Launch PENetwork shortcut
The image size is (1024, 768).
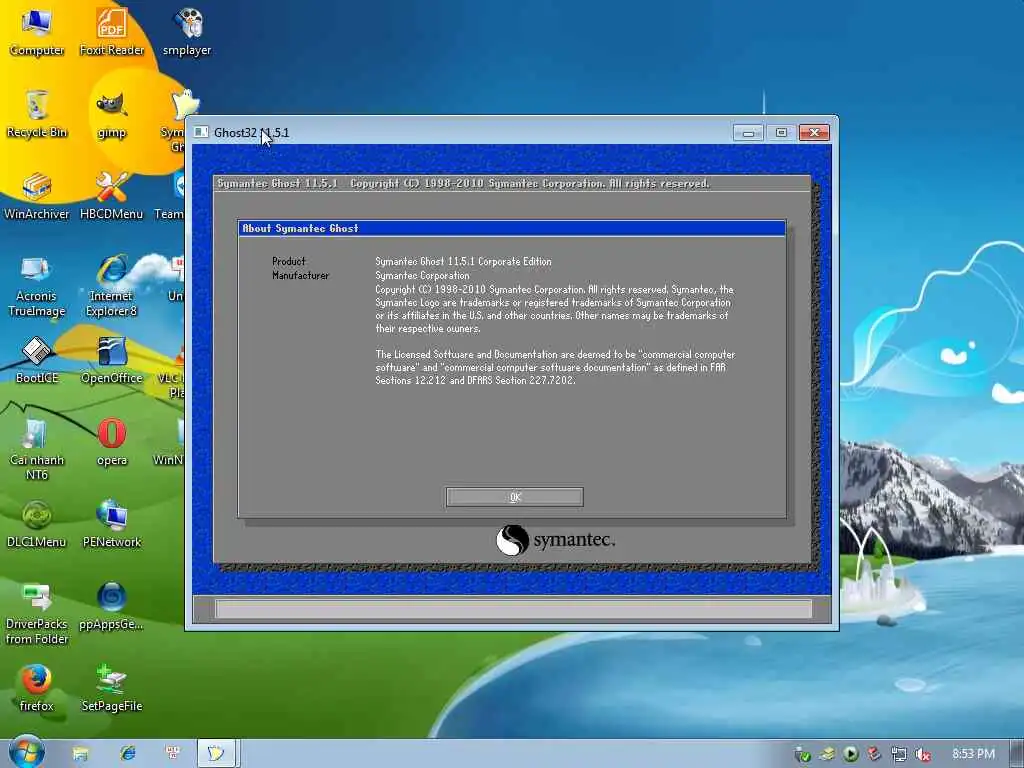[x=112, y=524]
